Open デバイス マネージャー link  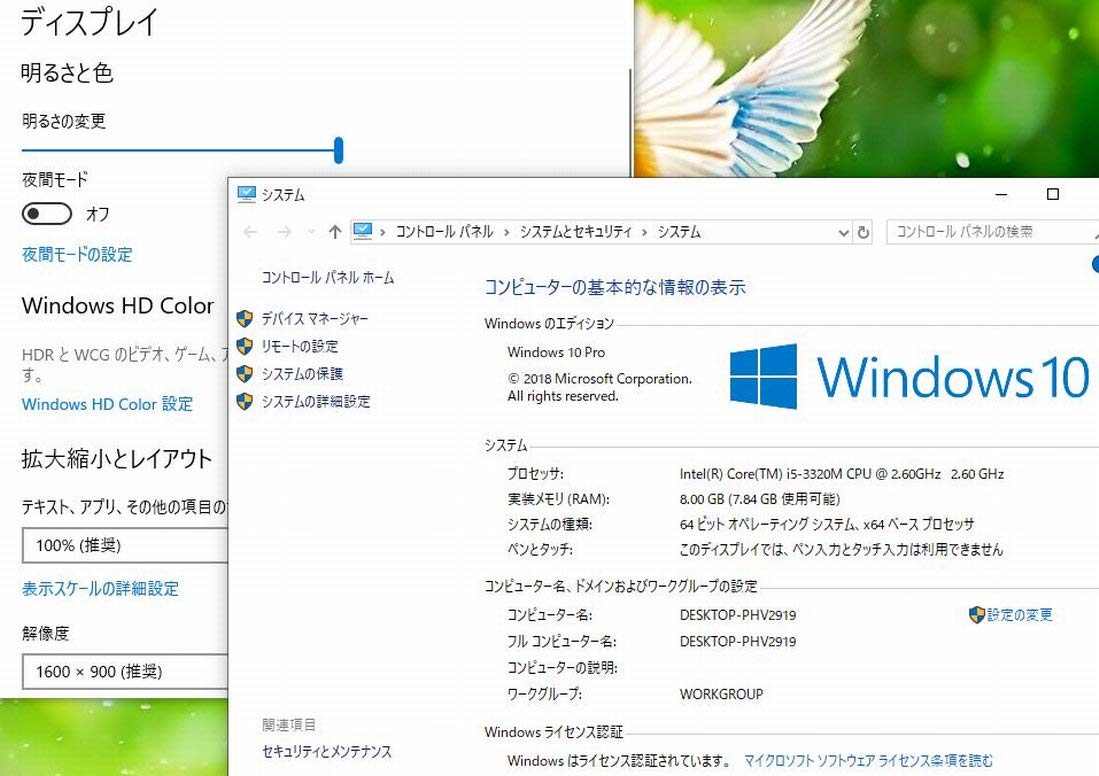point(315,319)
